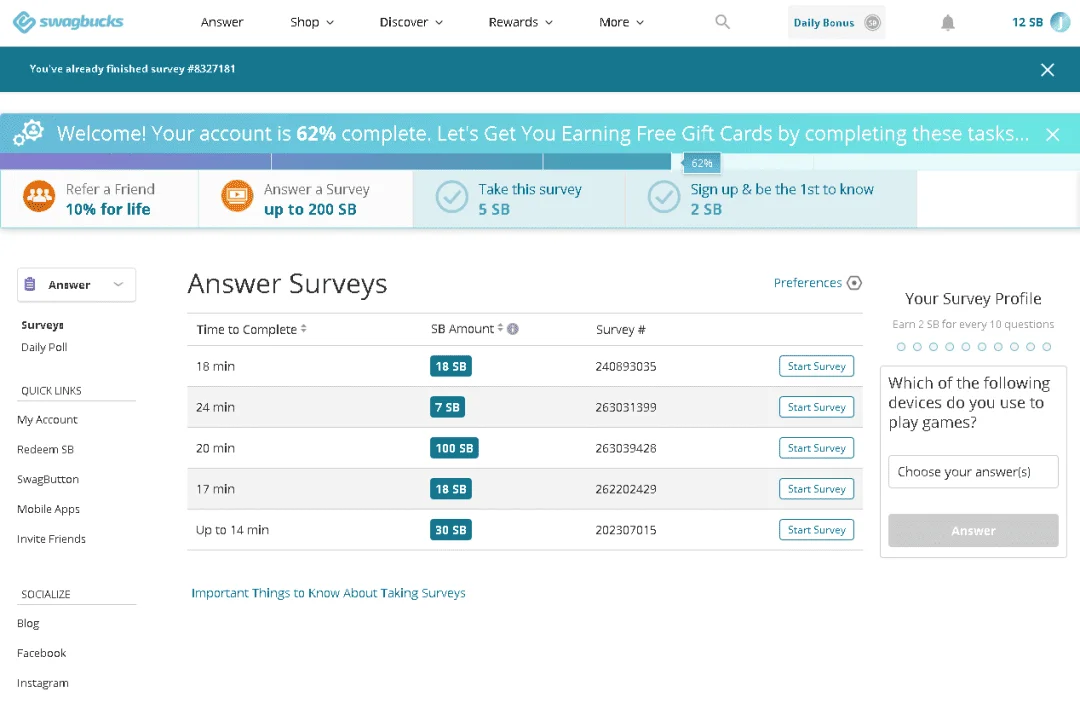
Task: Sort by SB Amount arrows
Action: (x=500, y=328)
